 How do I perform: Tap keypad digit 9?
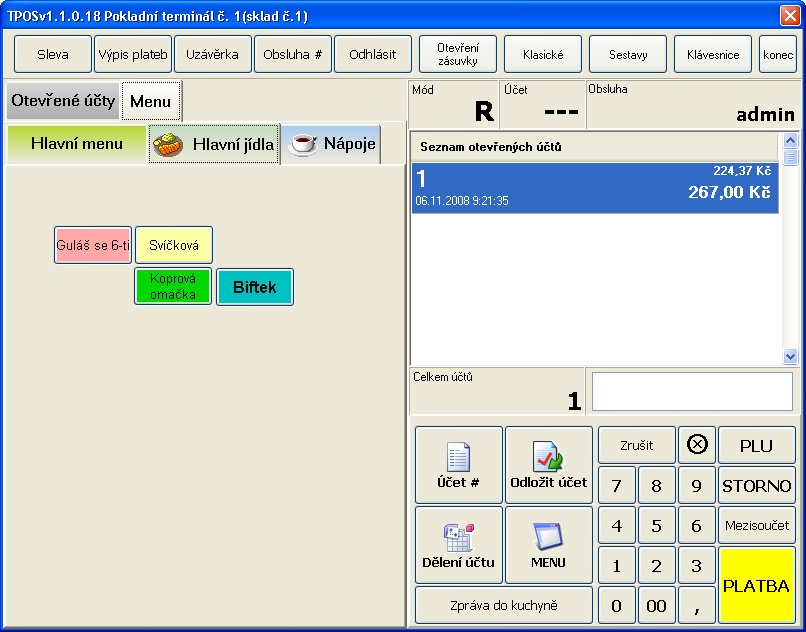click(x=697, y=485)
